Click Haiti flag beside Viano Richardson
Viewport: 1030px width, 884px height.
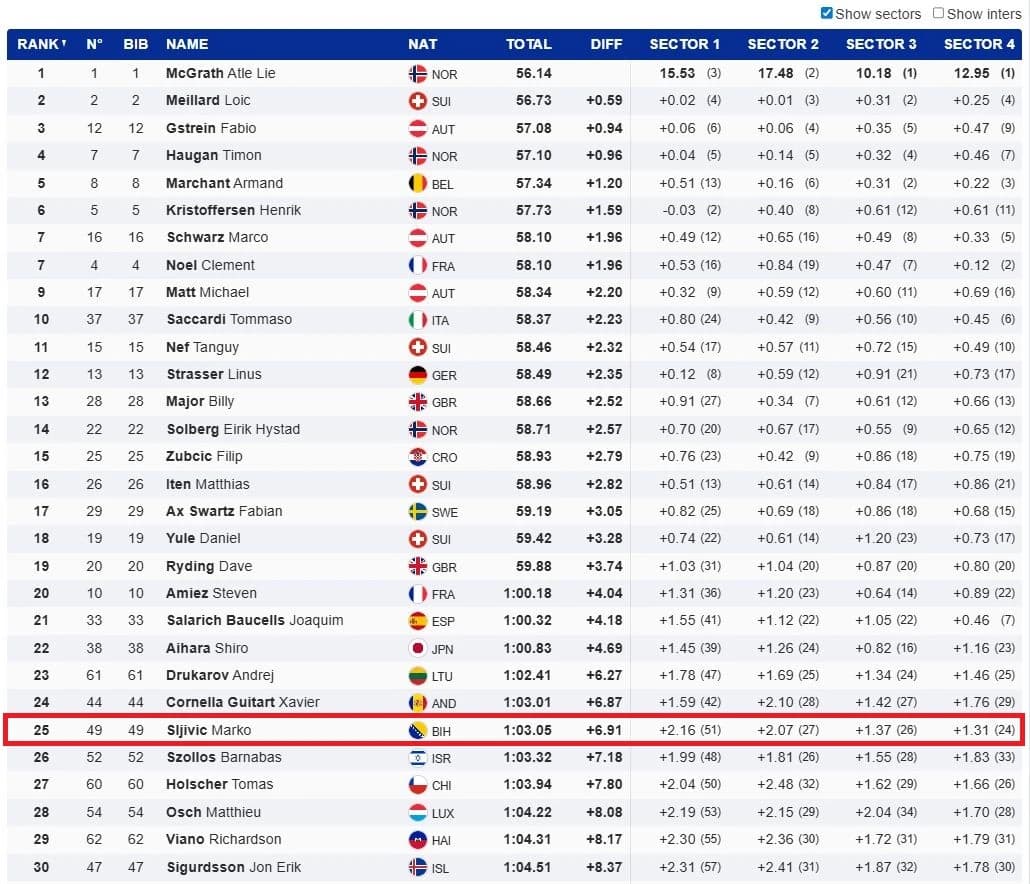[418, 839]
